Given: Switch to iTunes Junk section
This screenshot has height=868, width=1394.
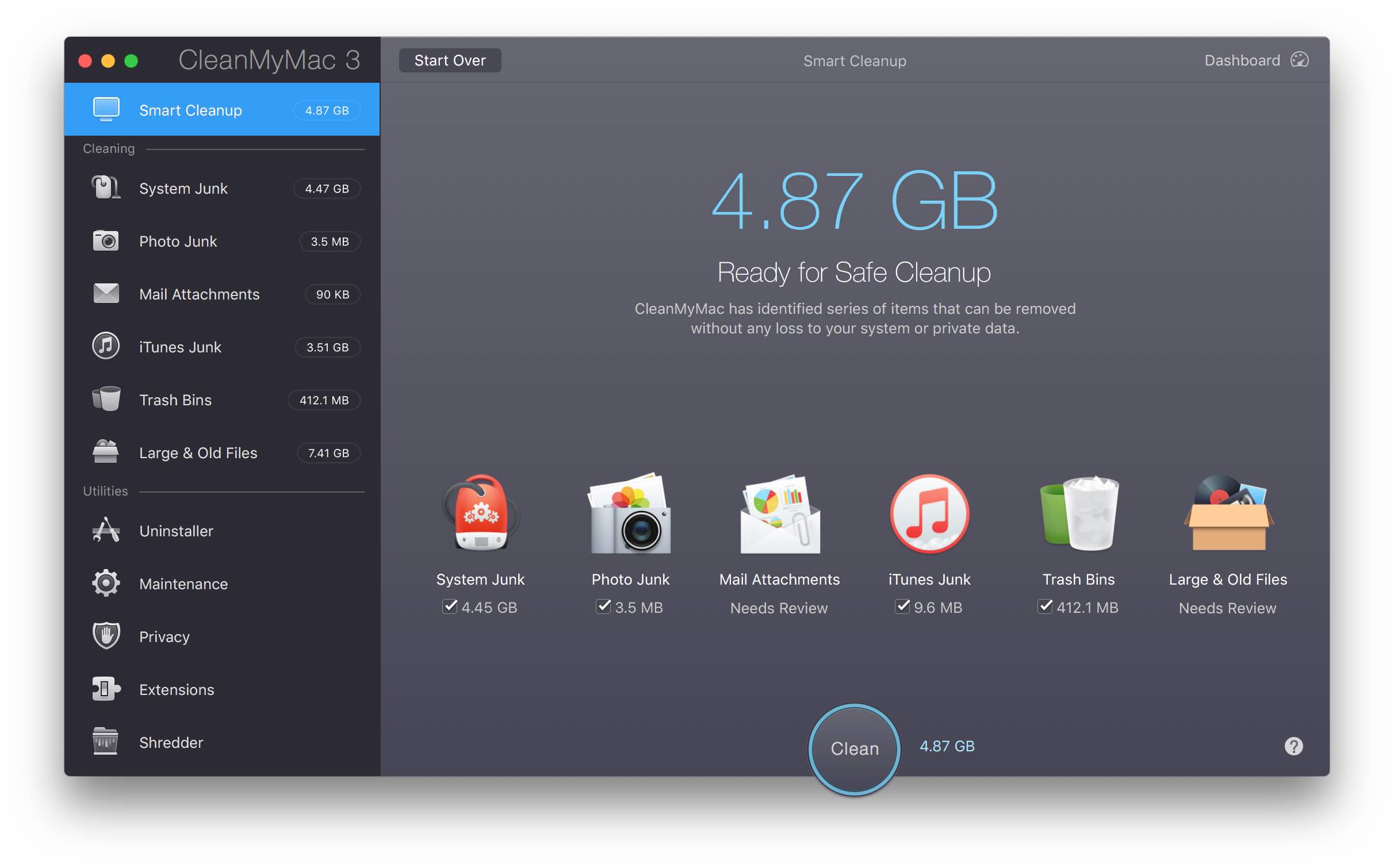Looking at the screenshot, I should pyautogui.click(x=222, y=347).
